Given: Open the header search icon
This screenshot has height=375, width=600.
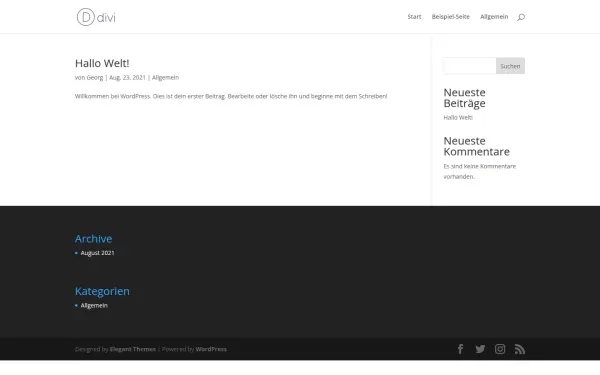Looking at the screenshot, I should click(x=521, y=17).
